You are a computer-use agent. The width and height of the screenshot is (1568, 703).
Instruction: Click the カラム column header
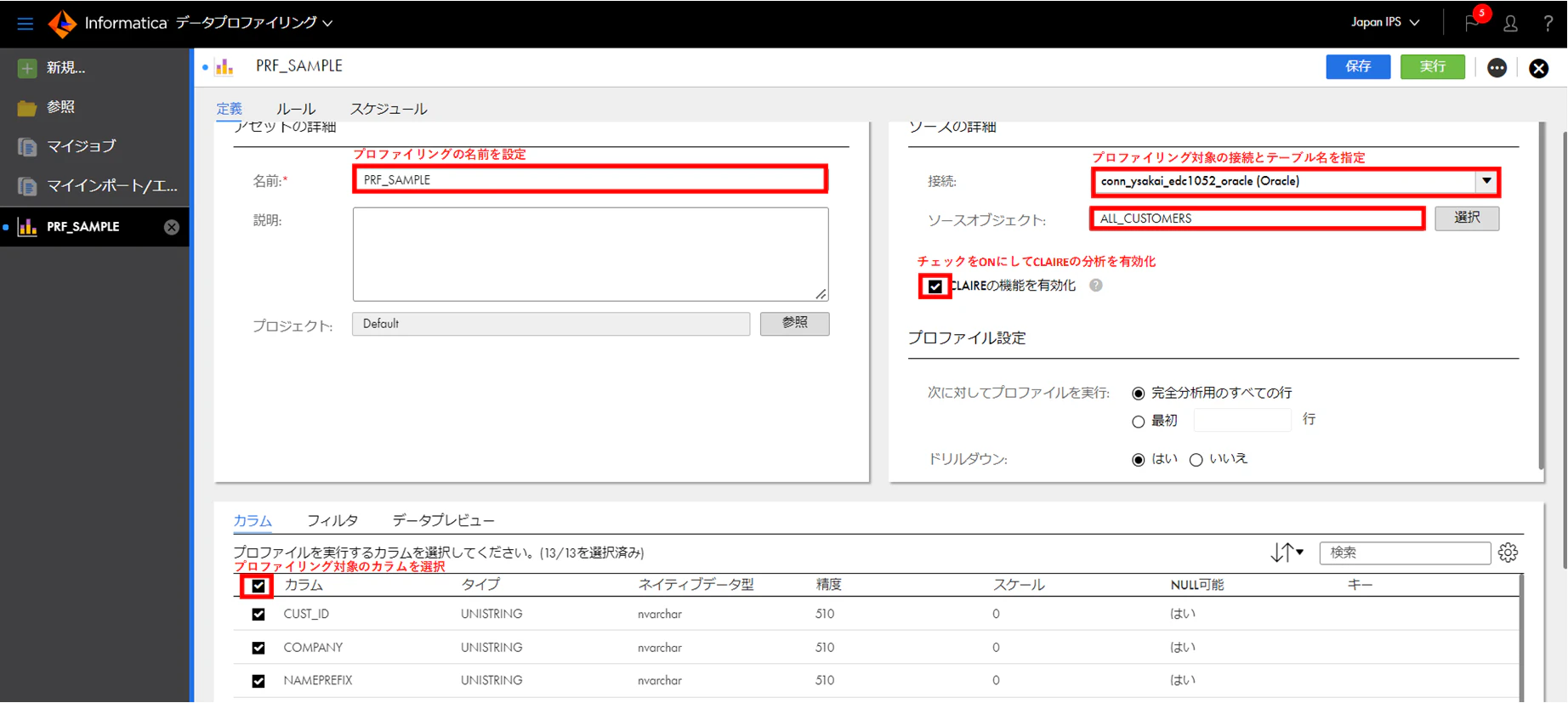[304, 586]
